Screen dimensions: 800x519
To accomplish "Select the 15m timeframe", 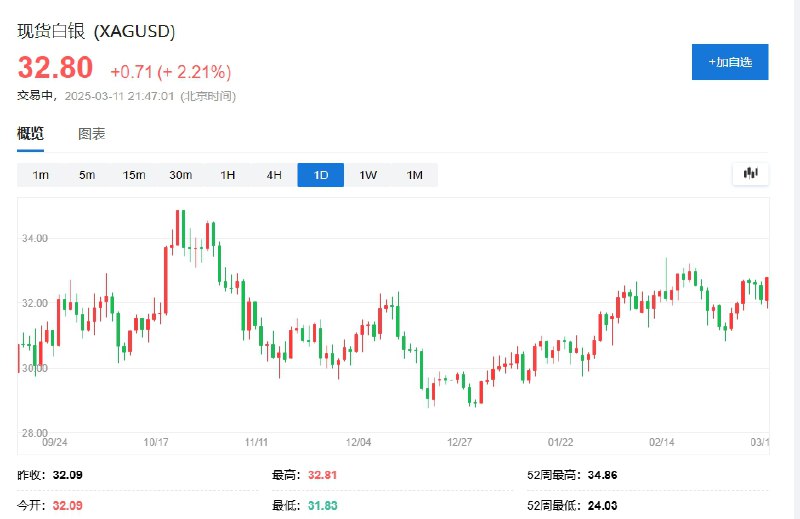I will click(134, 175).
